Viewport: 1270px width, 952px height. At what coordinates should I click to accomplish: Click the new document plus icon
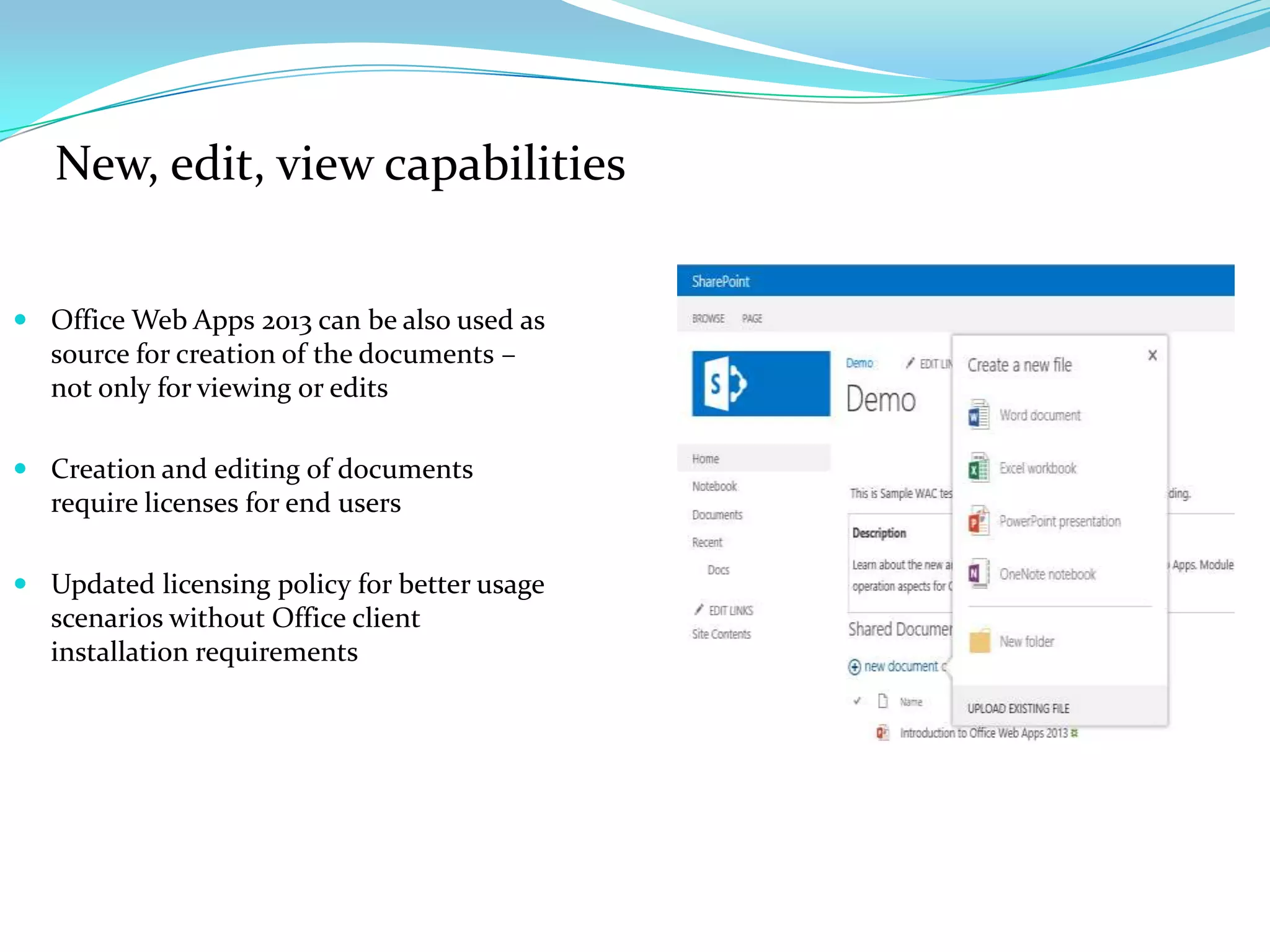point(855,667)
